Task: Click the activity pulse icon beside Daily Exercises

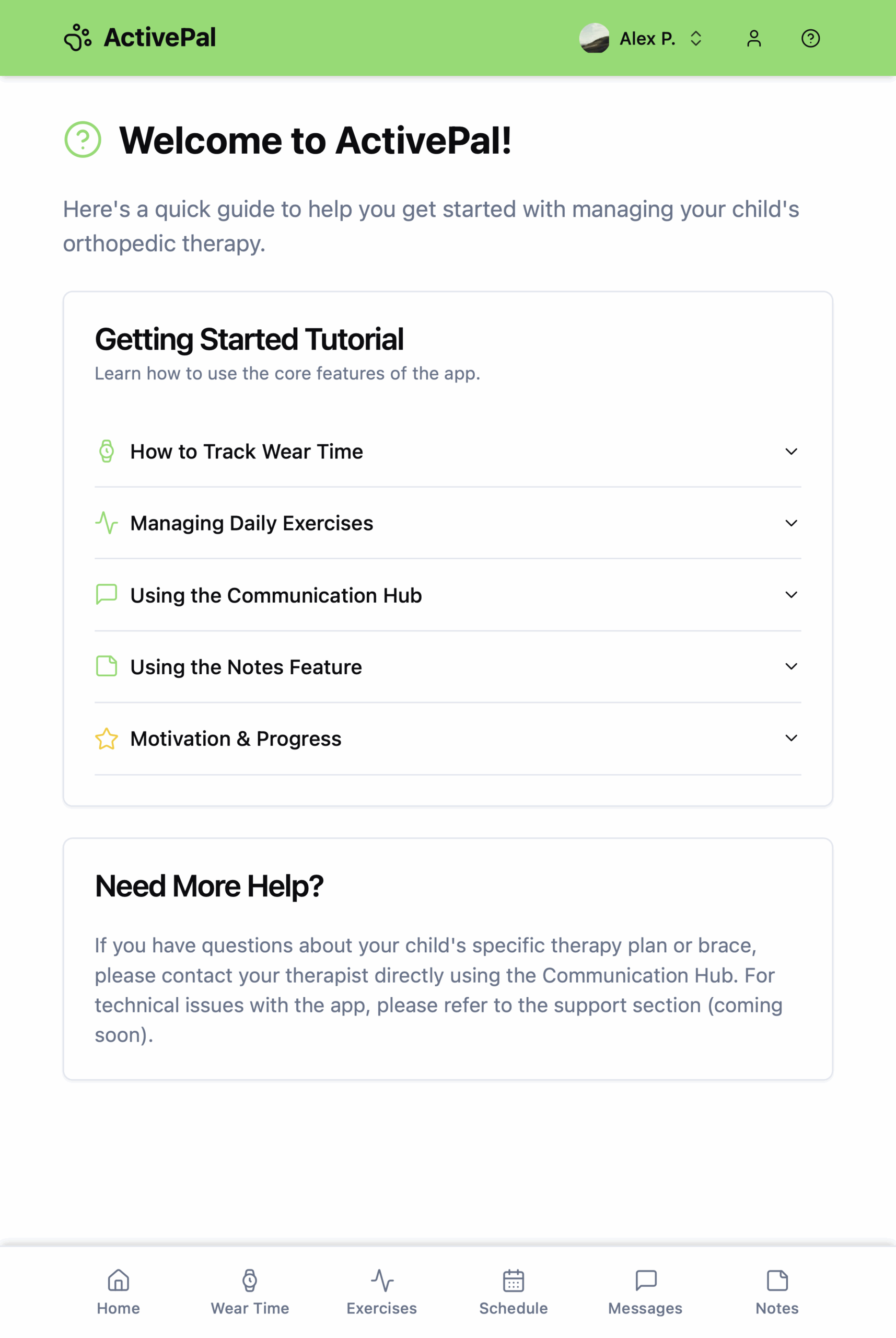Action: tap(106, 523)
